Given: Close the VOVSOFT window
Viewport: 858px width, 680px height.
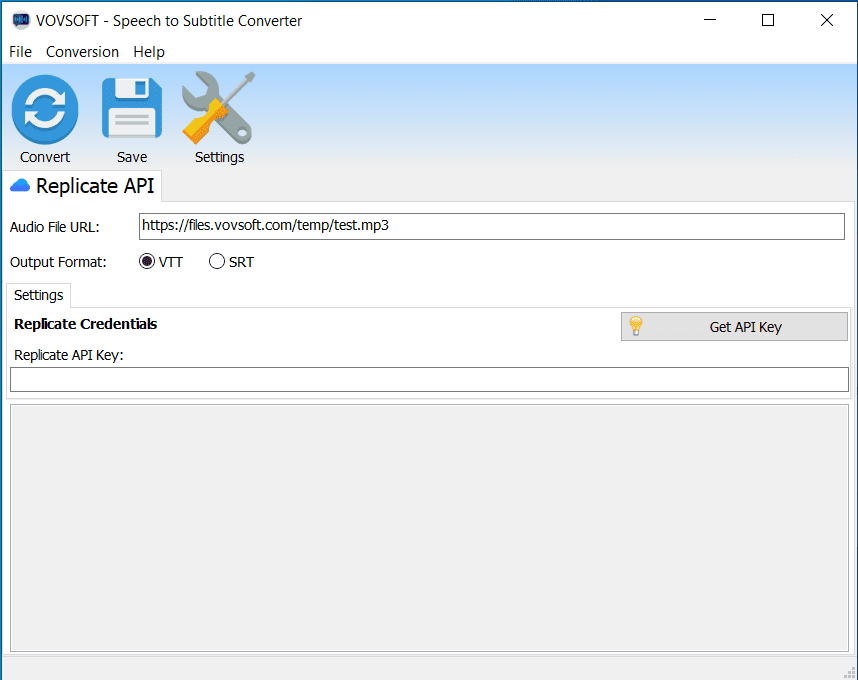Looking at the screenshot, I should tap(827, 20).
